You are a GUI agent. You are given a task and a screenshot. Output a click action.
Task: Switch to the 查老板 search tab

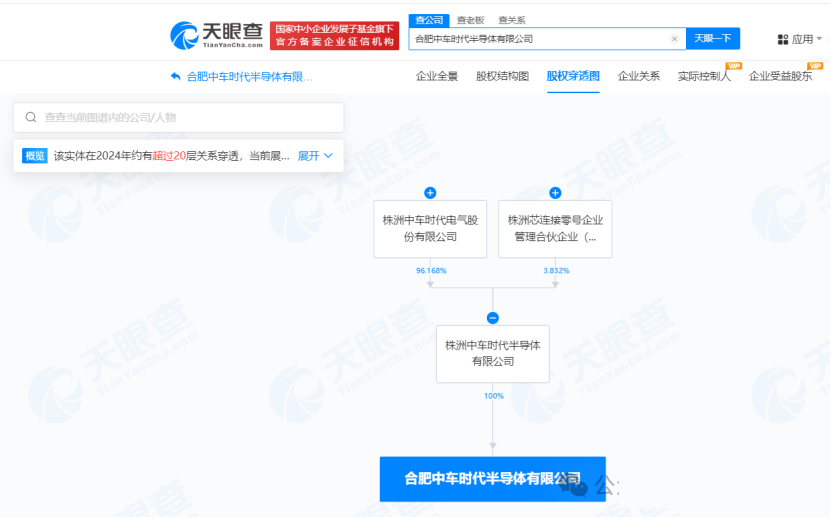click(469, 20)
